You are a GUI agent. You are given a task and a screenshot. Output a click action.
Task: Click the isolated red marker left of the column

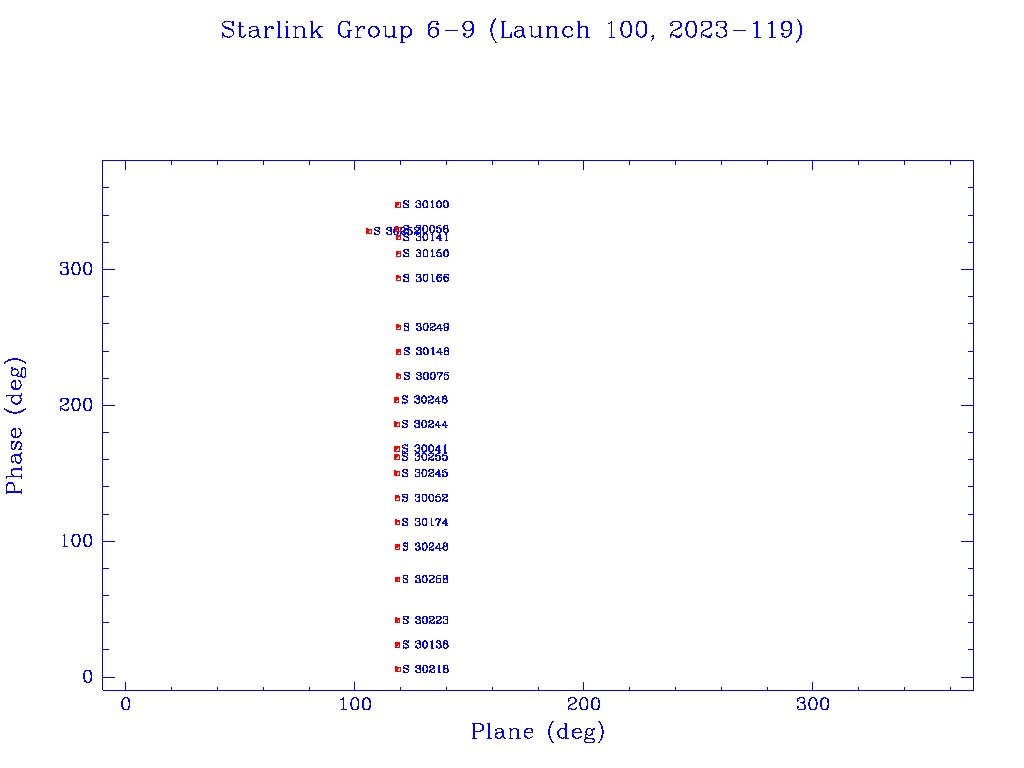coord(368,231)
